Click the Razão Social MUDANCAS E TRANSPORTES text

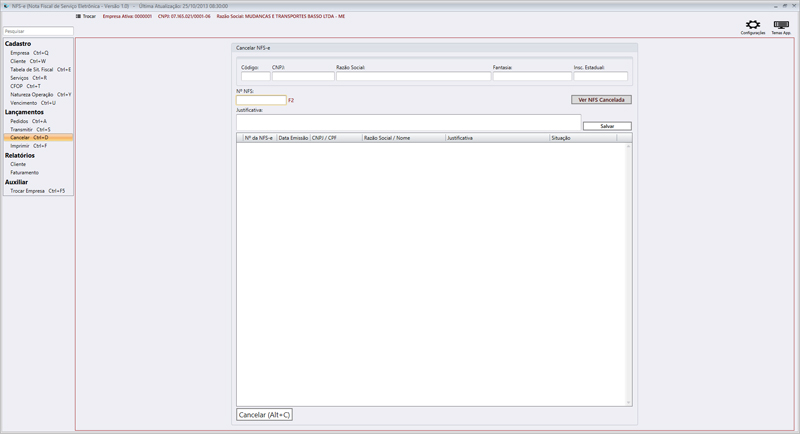point(281,16)
